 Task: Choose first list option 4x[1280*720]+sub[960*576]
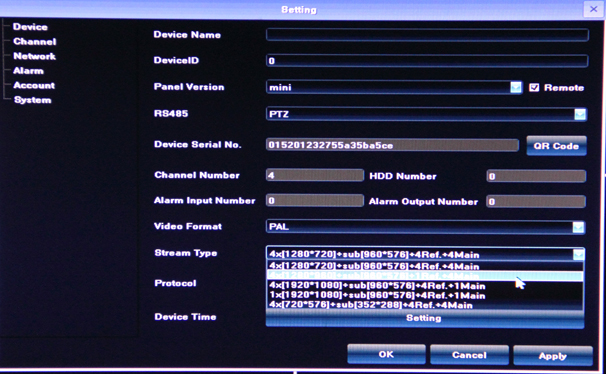(424, 266)
